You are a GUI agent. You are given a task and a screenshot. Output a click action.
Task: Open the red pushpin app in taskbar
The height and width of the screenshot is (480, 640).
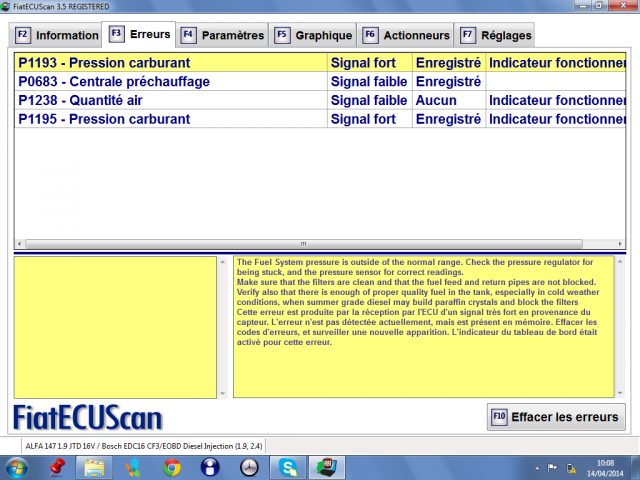(x=57, y=468)
